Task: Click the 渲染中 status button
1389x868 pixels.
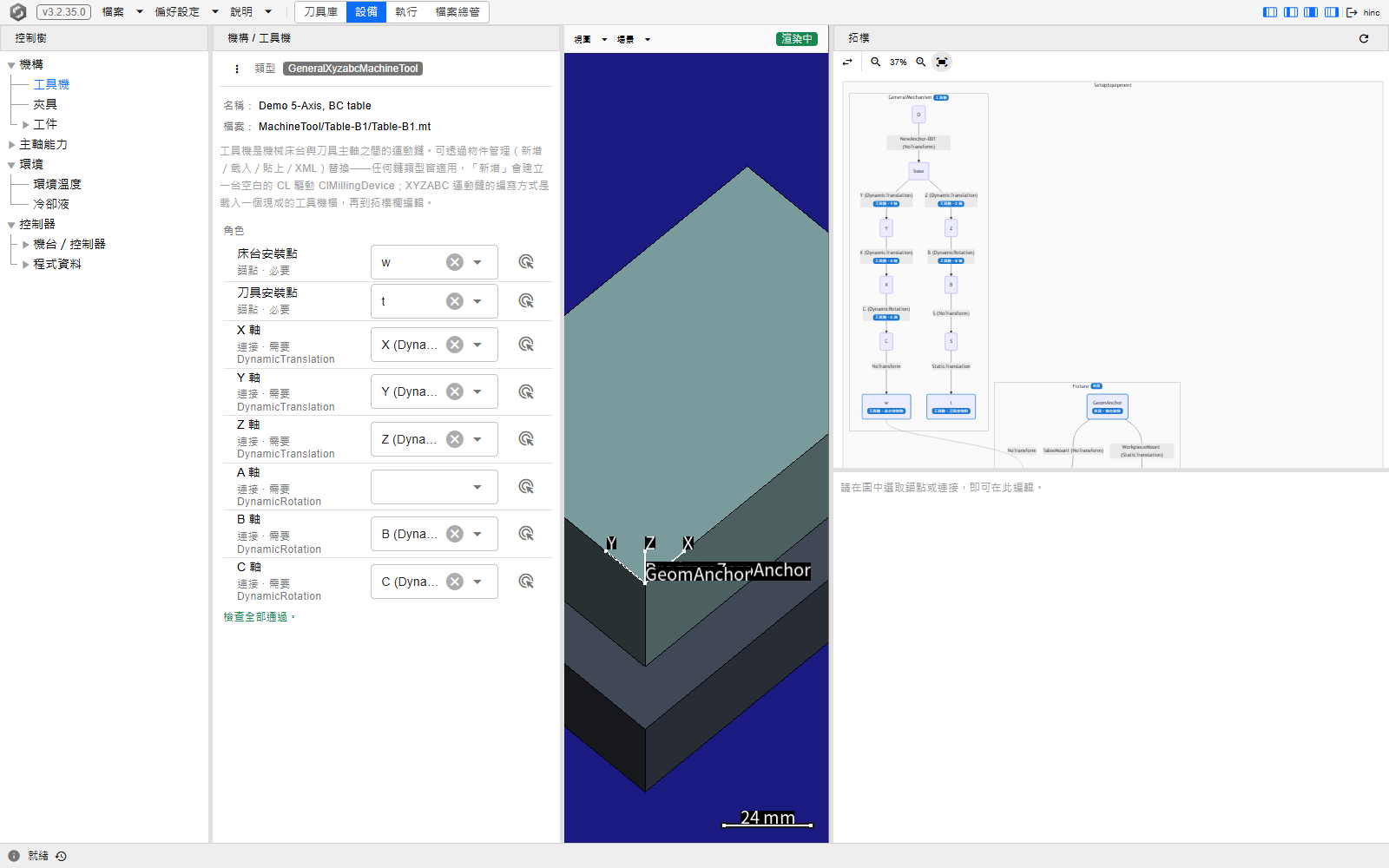Action: click(x=796, y=39)
